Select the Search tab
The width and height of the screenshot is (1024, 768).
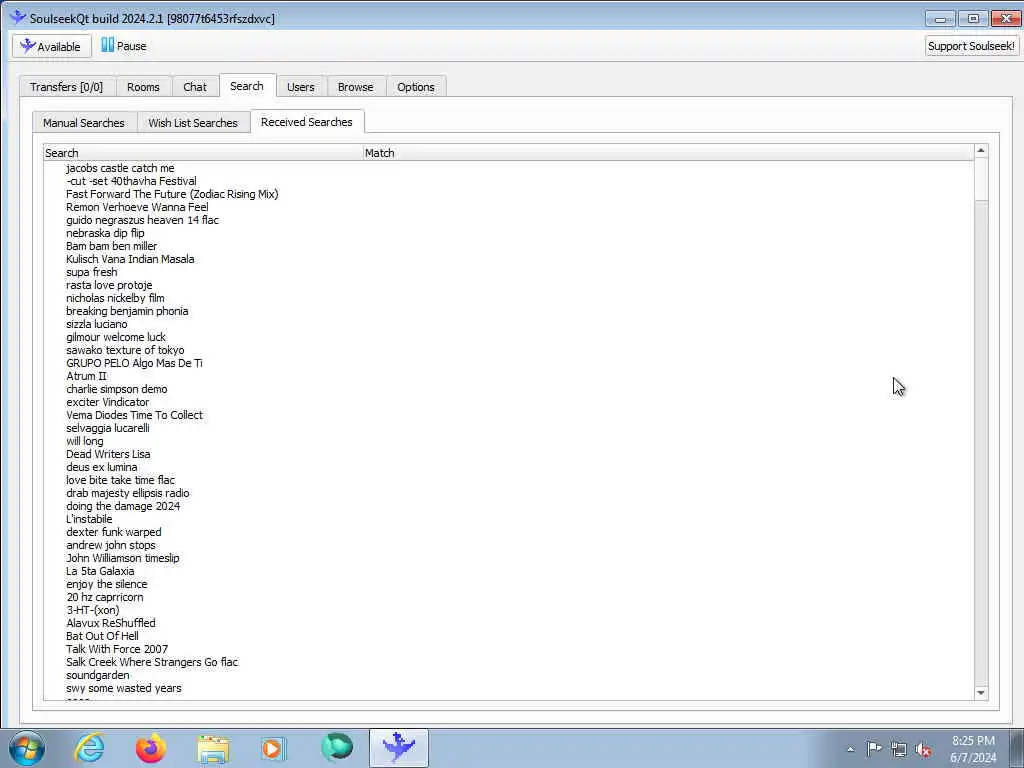click(247, 86)
